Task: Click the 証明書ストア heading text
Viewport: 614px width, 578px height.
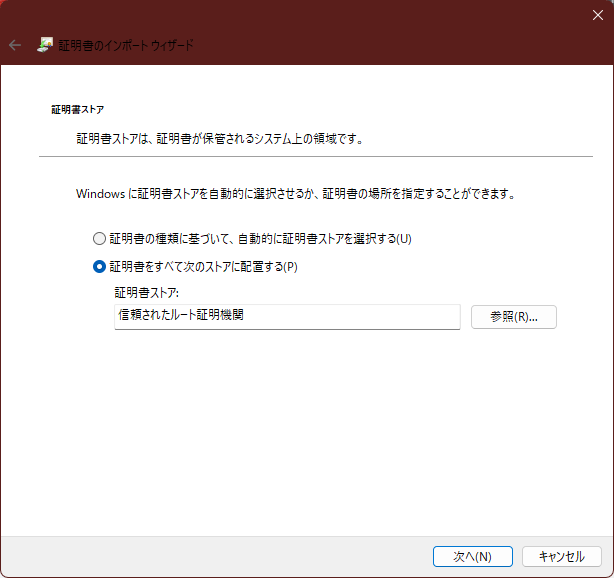Action: (x=78, y=109)
